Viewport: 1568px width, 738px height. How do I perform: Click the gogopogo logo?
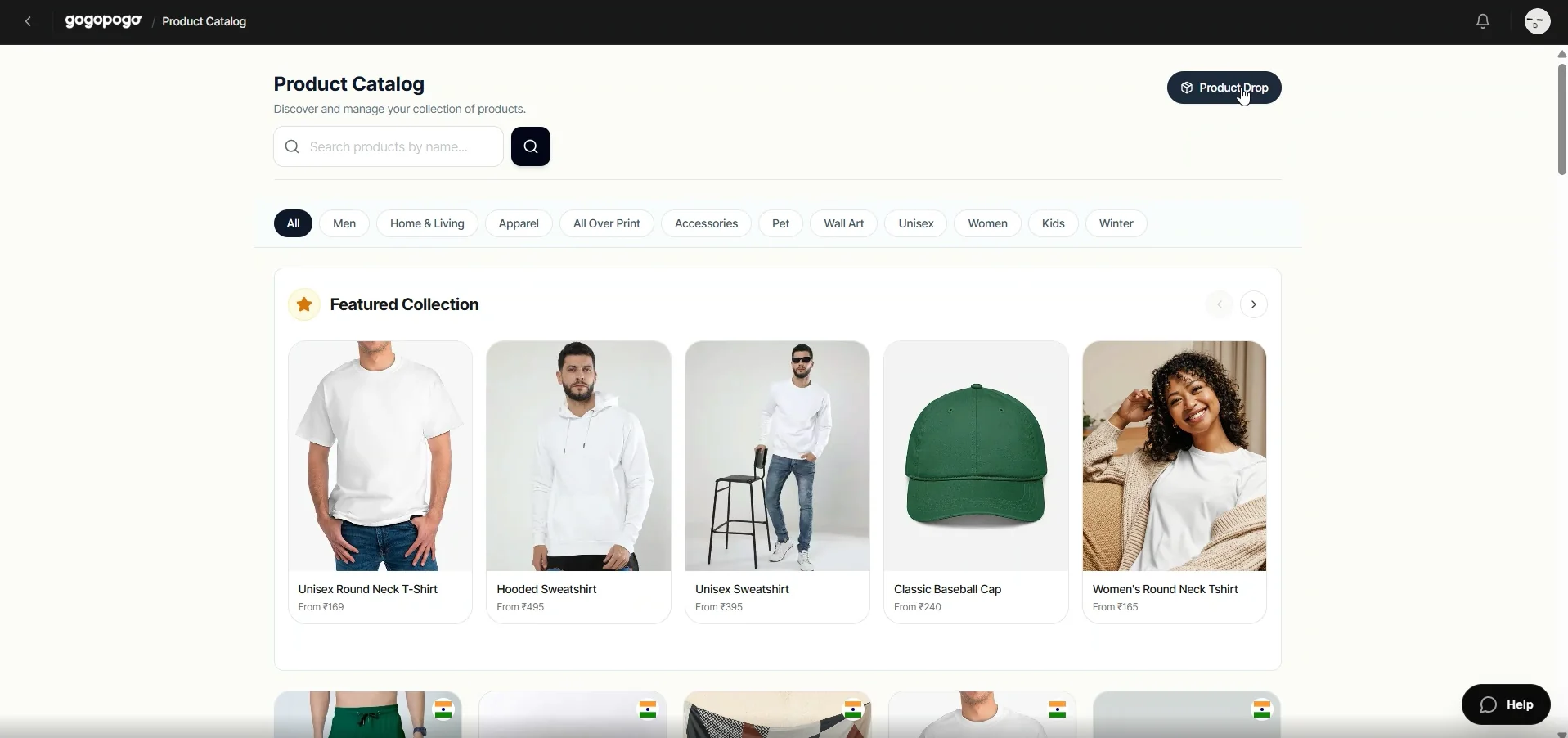[103, 22]
